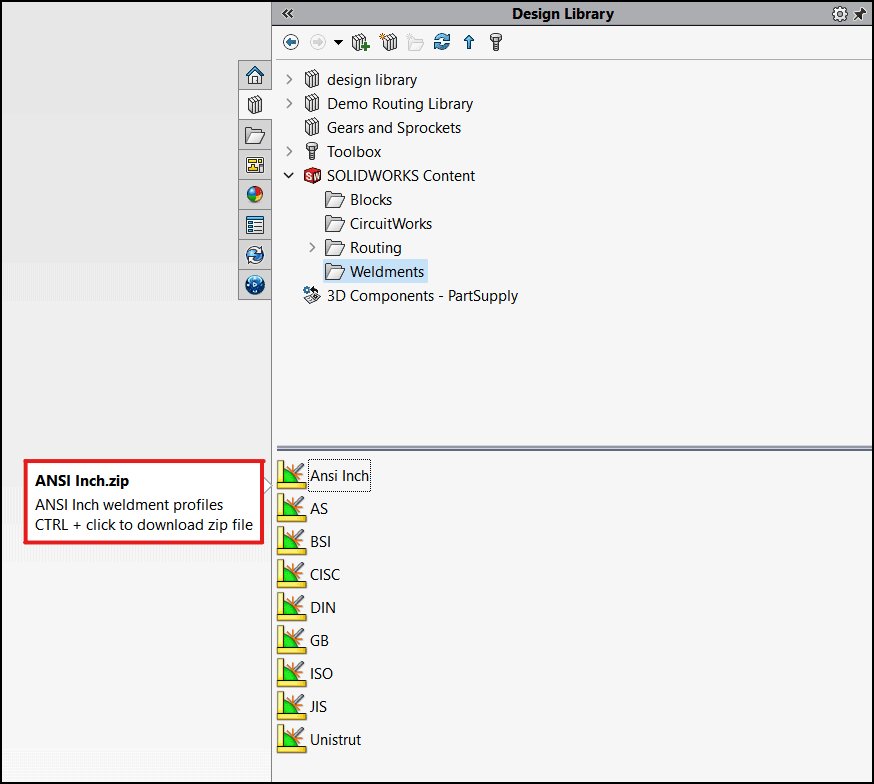This screenshot has width=874, height=784.
Task: Click Add to Library icon
Action: [x=361, y=42]
